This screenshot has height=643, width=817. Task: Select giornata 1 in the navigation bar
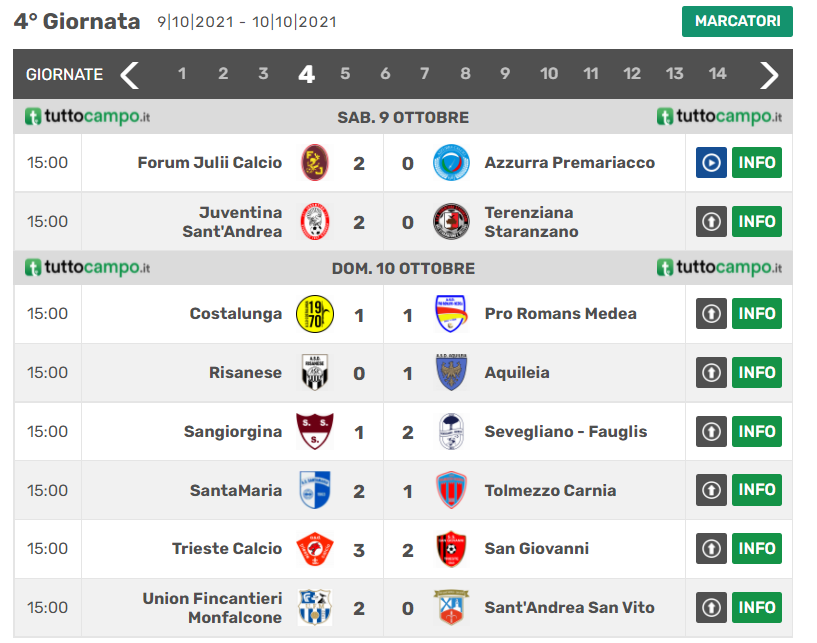coord(182,73)
